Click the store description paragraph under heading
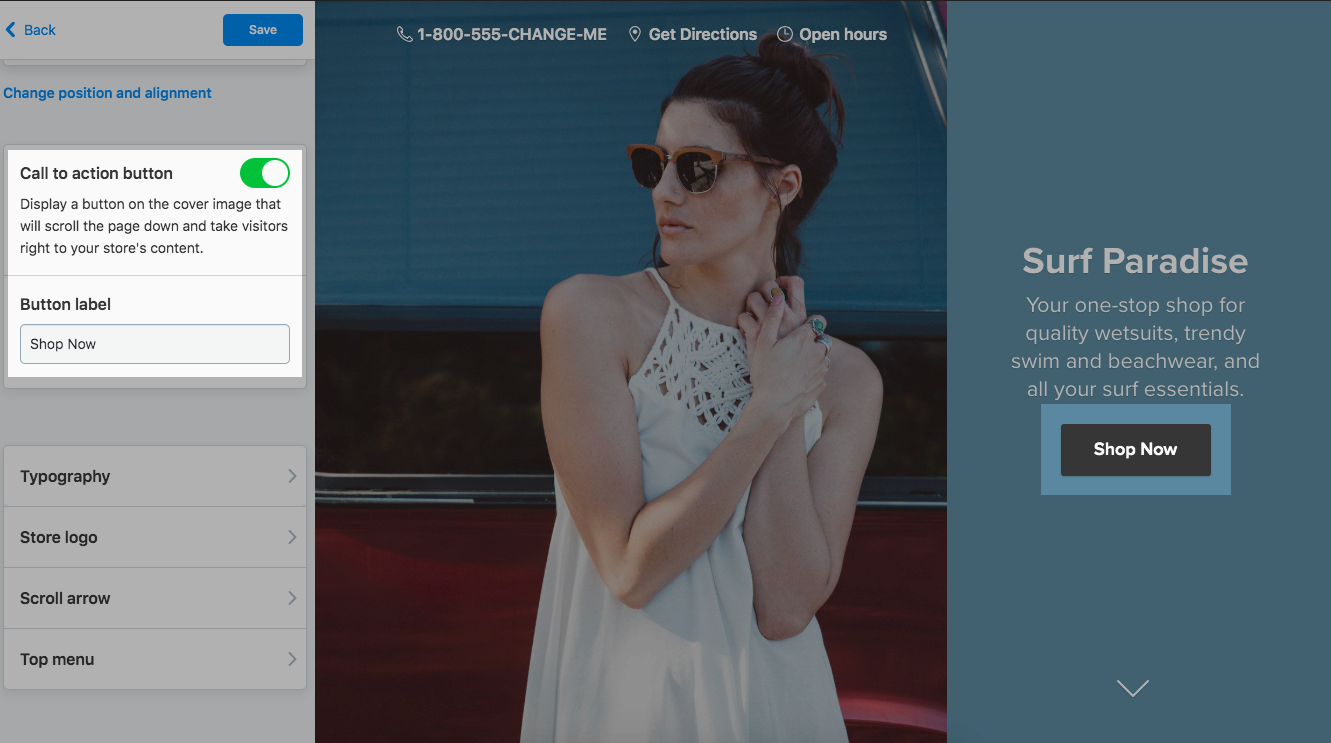This screenshot has width=1331, height=743. pyautogui.click(x=1135, y=347)
